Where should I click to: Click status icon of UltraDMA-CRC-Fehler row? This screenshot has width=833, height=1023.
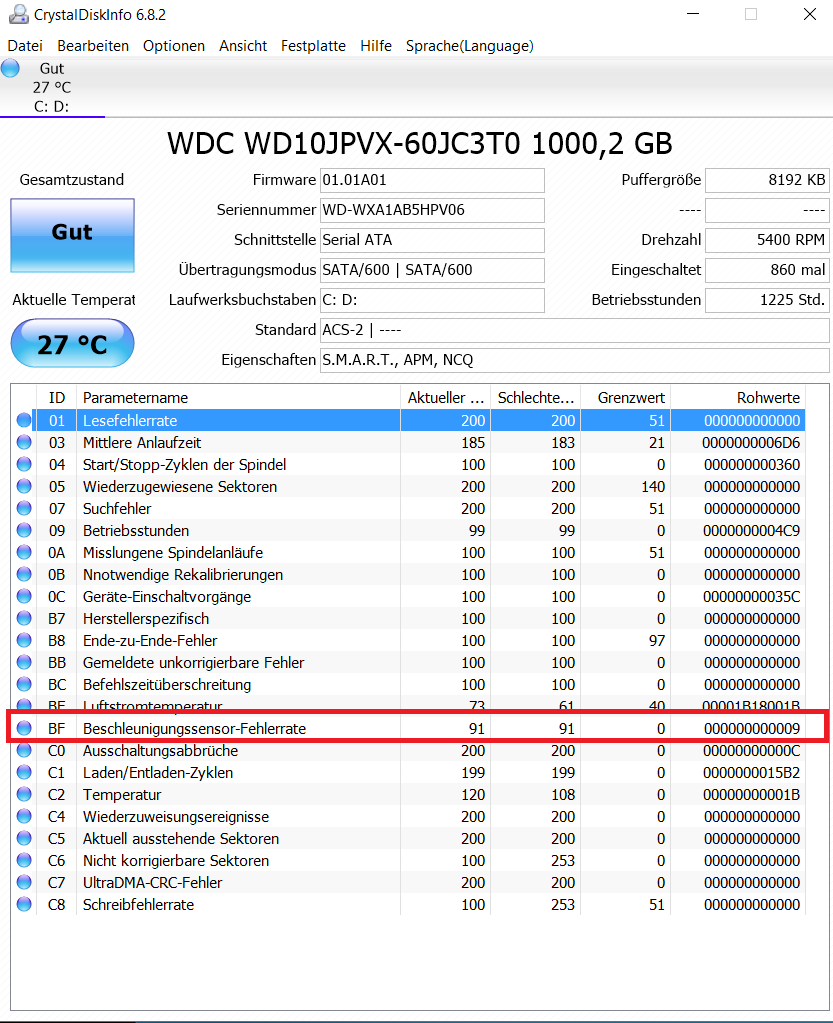pyautogui.click(x=24, y=882)
